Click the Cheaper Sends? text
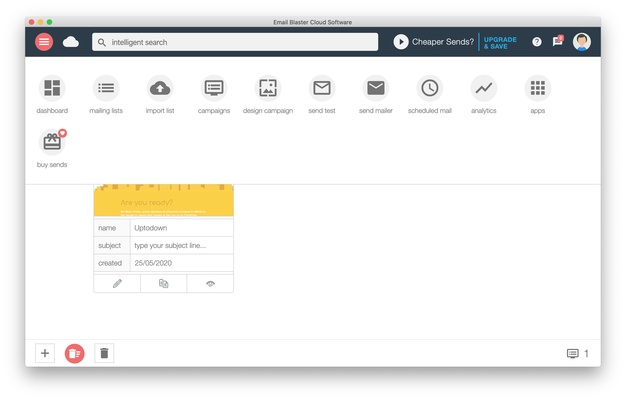This screenshot has height=400, width=626. (x=443, y=42)
